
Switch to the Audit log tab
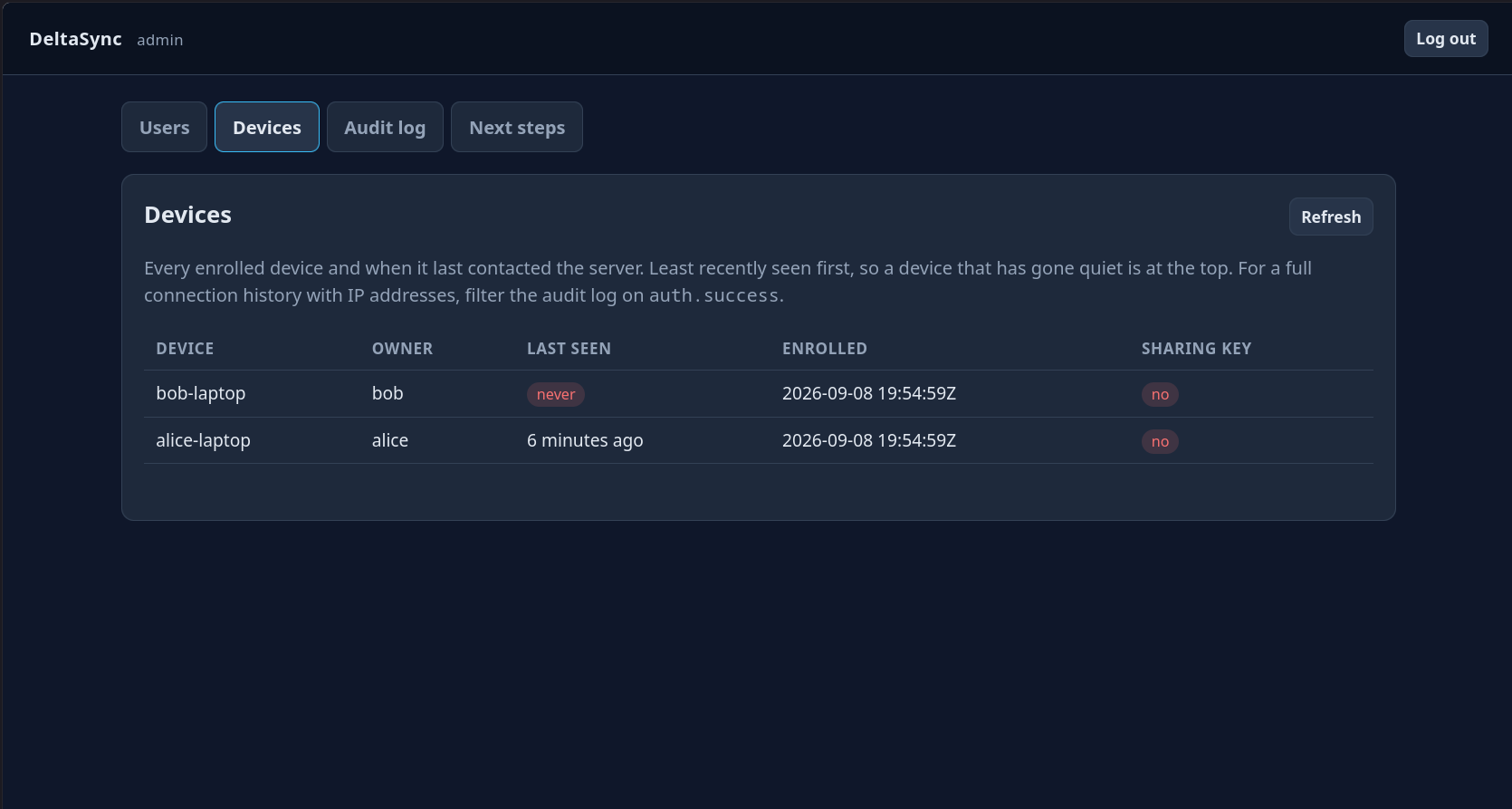[385, 127]
